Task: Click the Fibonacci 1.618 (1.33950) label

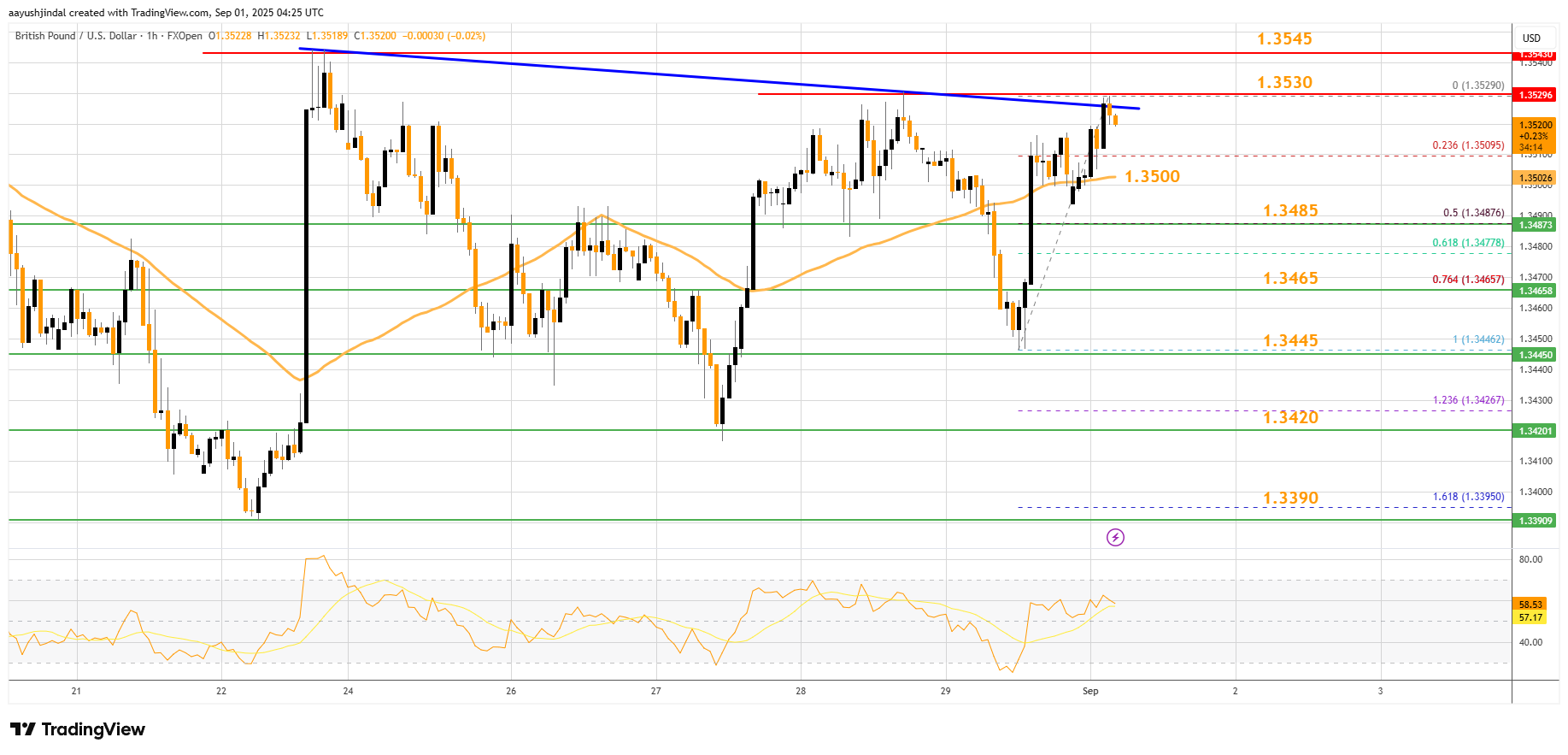Action: (x=1468, y=497)
